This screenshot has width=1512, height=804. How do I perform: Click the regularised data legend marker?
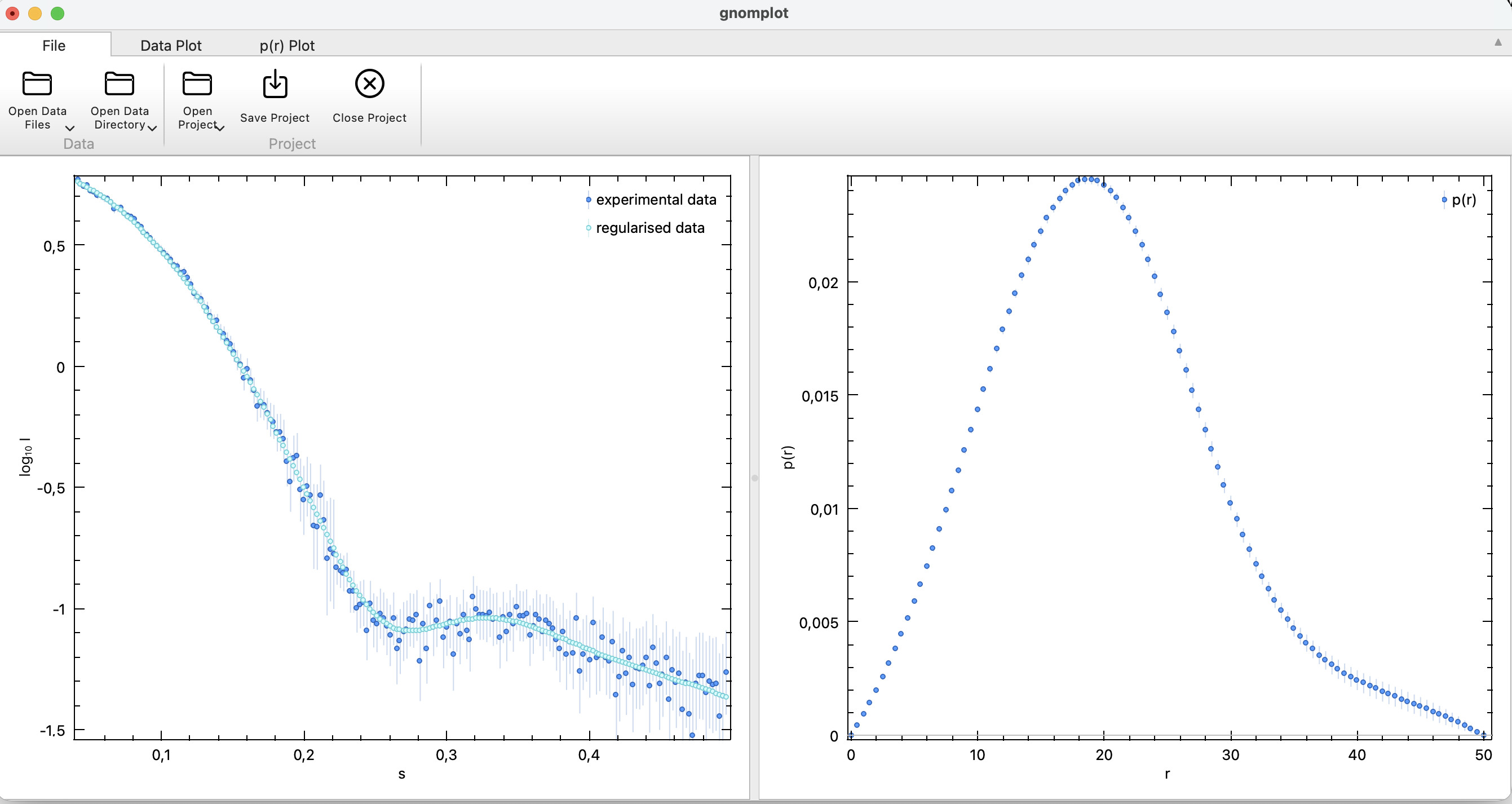tap(588, 228)
